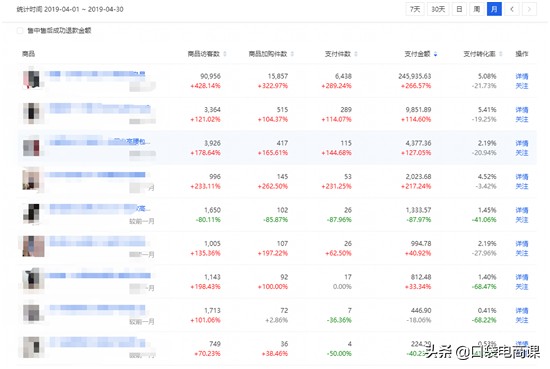Click 关注 for the 1,333.57 row
Viewport: 550px width, 369px height.
[522, 220]
